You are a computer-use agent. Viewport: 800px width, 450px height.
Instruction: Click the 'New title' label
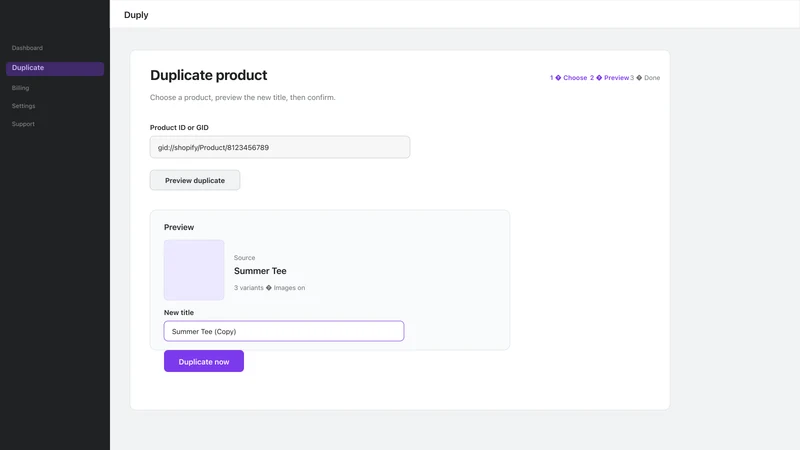pyautogui.click(x=179, y=312)
